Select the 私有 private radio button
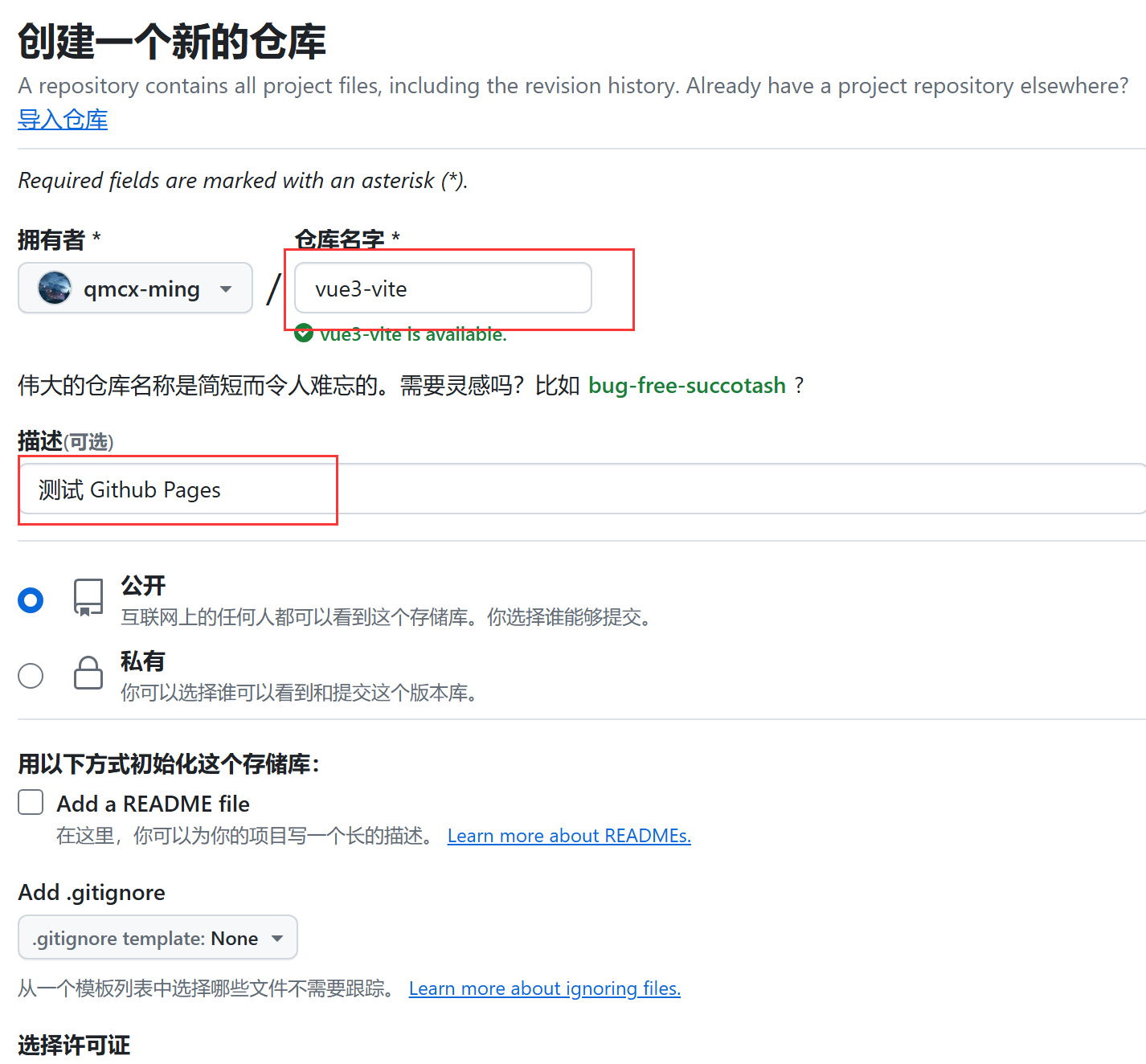Screen dimensions: 1146x1064 coord(31,676)
